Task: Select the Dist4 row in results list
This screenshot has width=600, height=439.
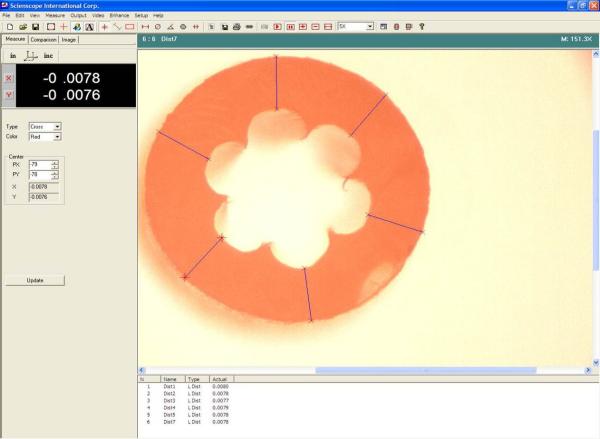Action: [x=169, y=408]
